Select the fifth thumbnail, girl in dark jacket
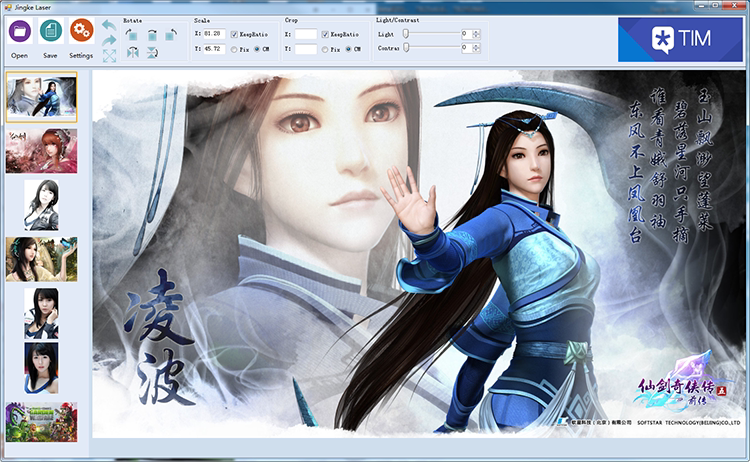The height and width of the screenshot is (462, 750). (x=42, y=313)
